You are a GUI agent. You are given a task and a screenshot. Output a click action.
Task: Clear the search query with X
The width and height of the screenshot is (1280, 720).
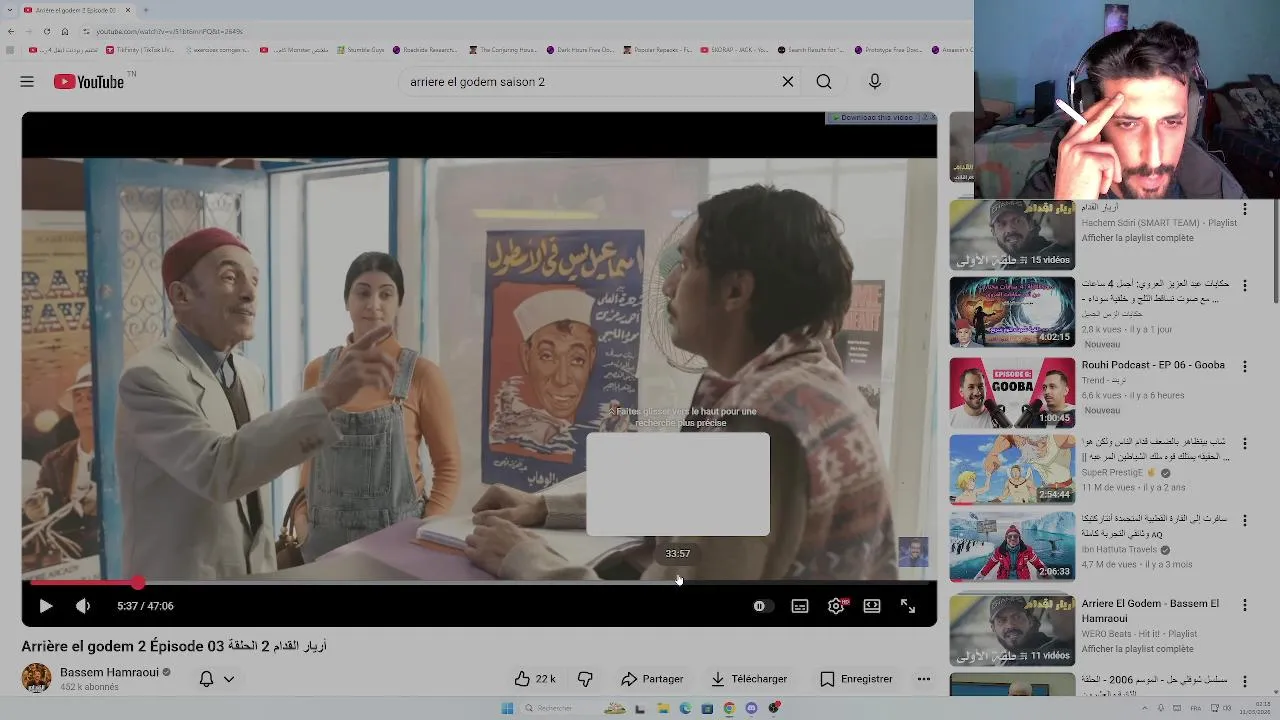tap(788, 82)
